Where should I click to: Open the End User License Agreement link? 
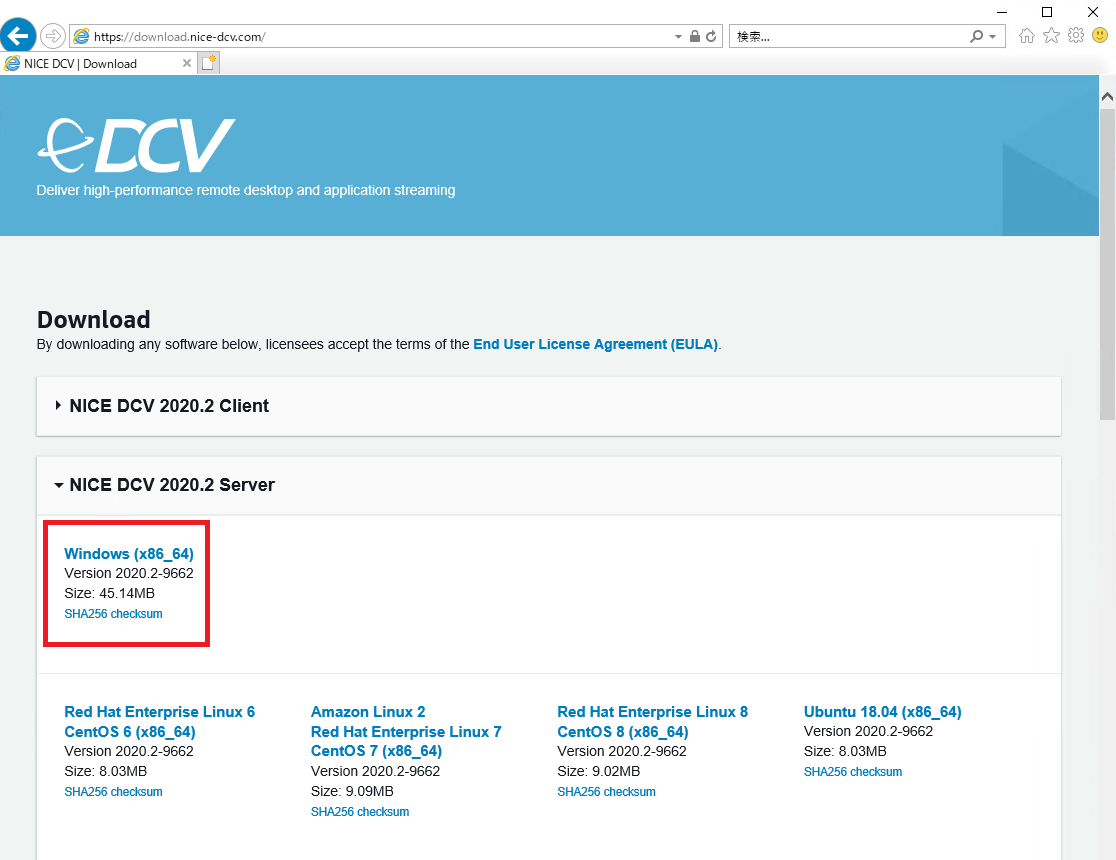click(595, 343)
